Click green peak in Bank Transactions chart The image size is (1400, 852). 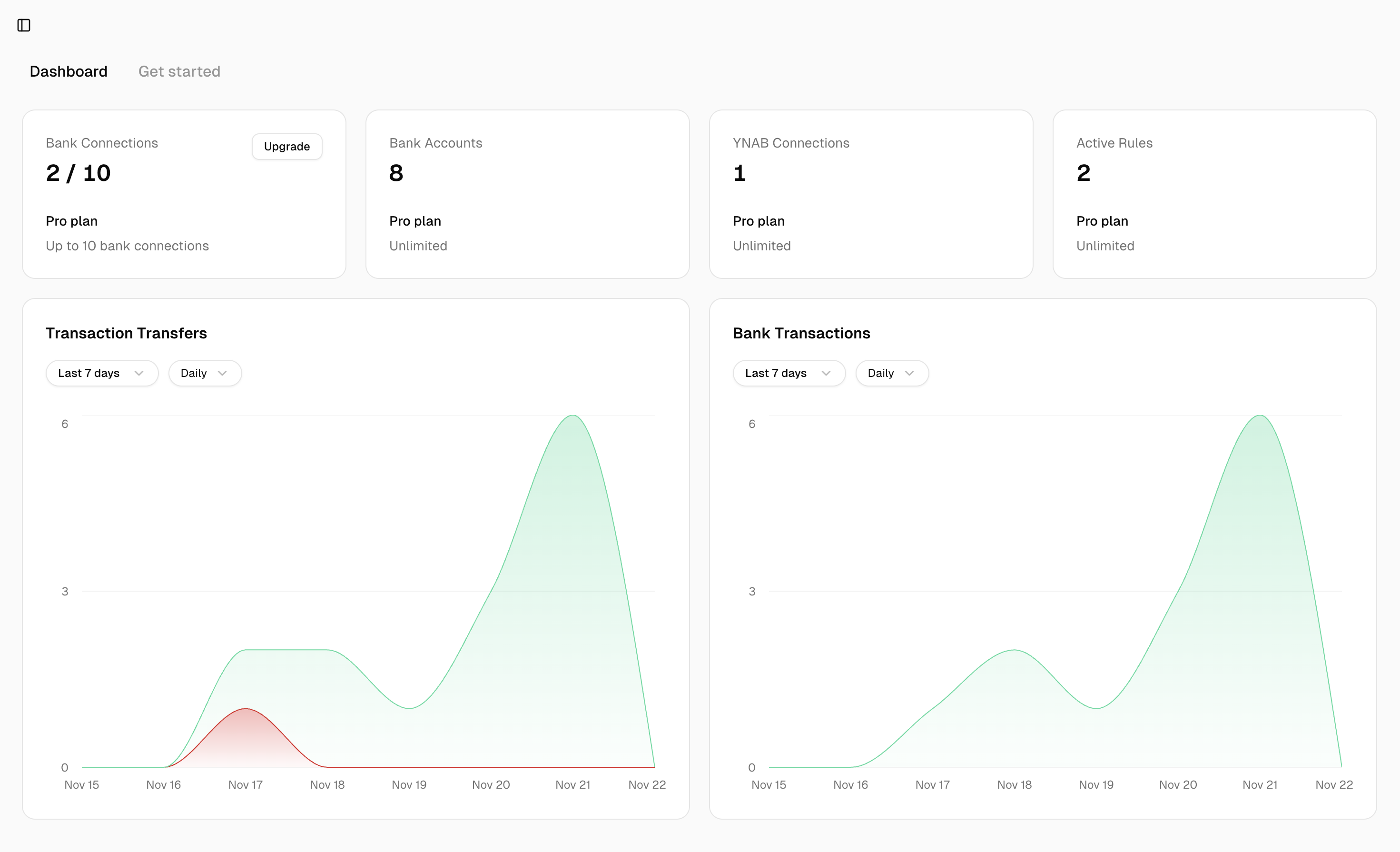pyautogui.click(x=1260, y=416)
